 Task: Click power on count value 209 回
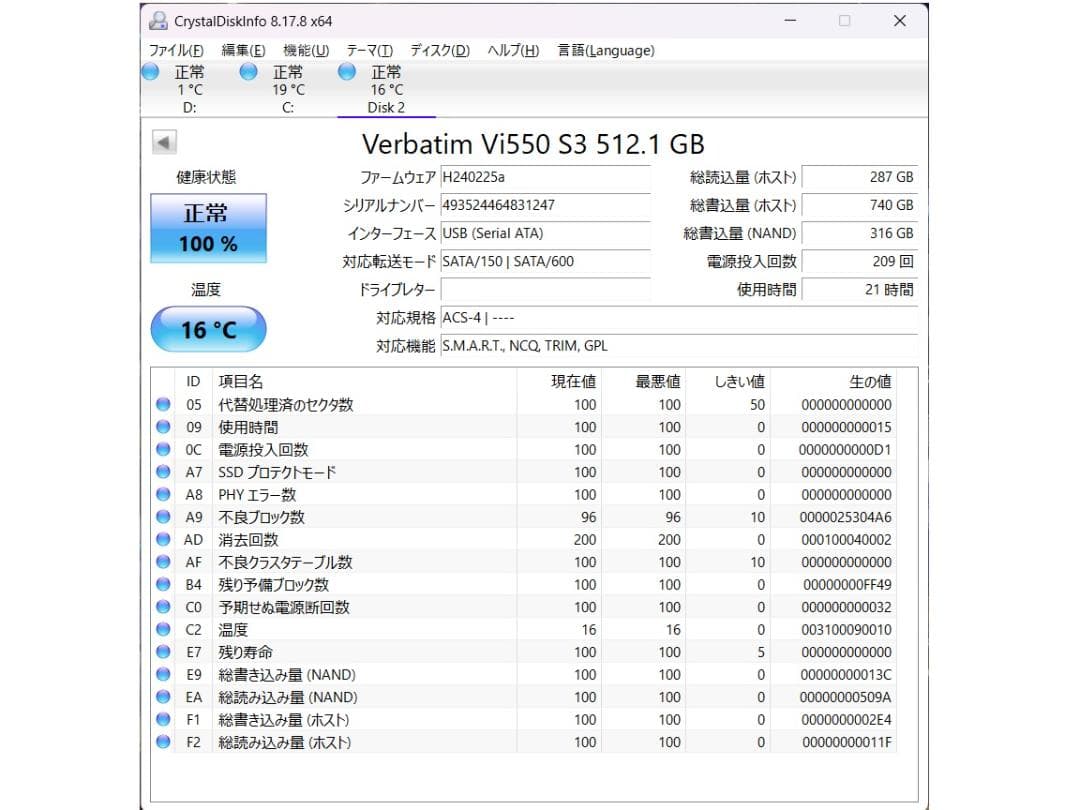860,262
